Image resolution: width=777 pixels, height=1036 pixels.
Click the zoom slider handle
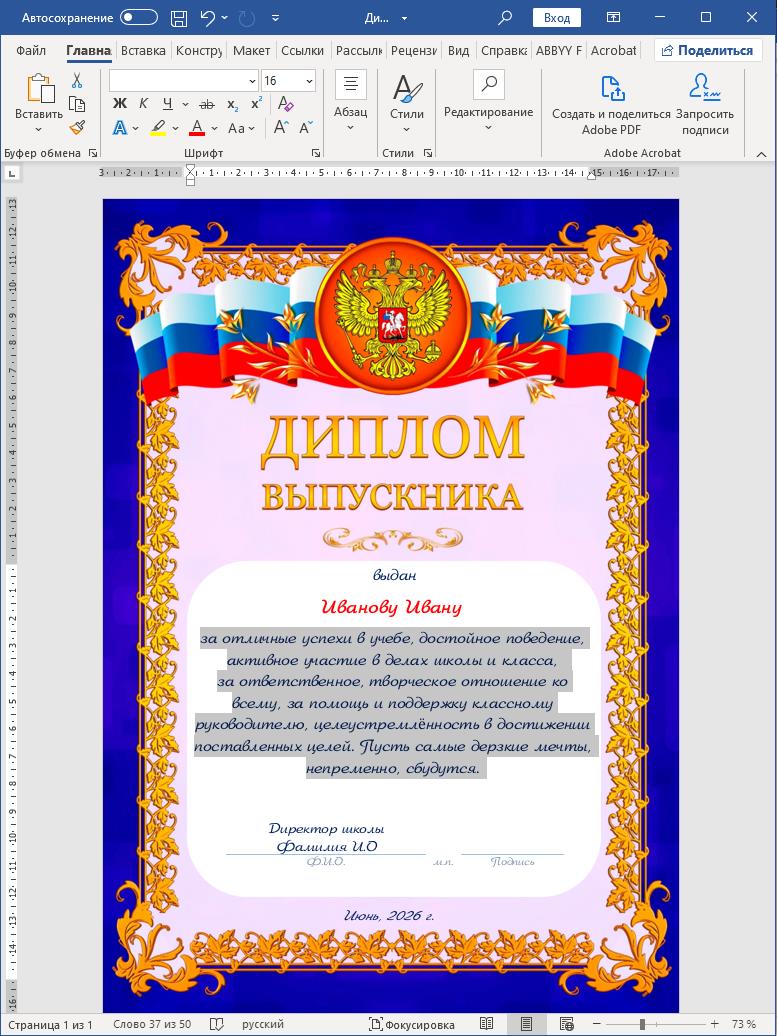click(642, 1024)
